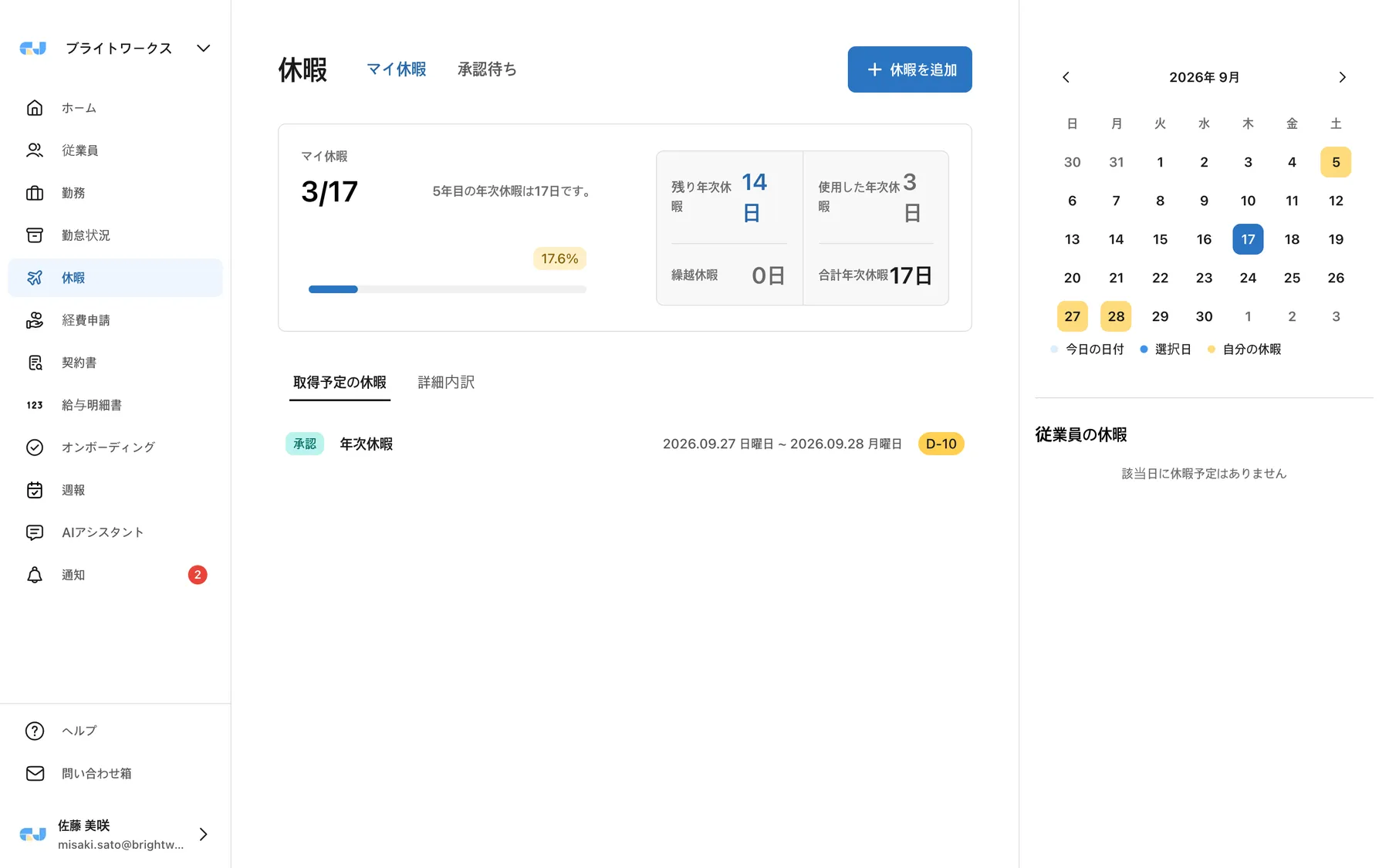This screenshot has height=868, width=1389.
Task: Expand the ブライトワークス workspace dropdown
Action: pyautogui.click(x=203, y=48)
